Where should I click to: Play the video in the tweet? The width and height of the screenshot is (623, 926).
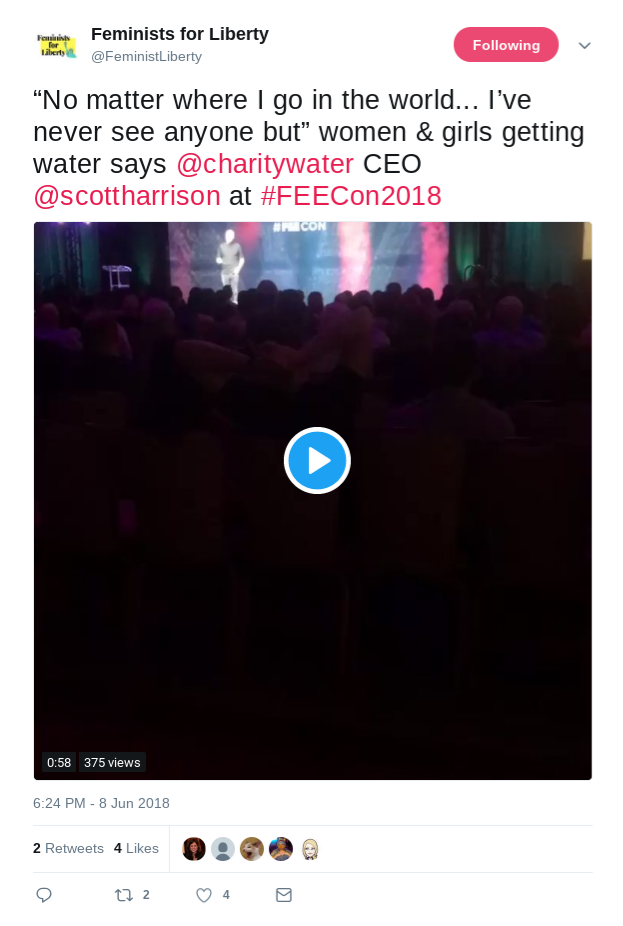click(x=317, y=461)
